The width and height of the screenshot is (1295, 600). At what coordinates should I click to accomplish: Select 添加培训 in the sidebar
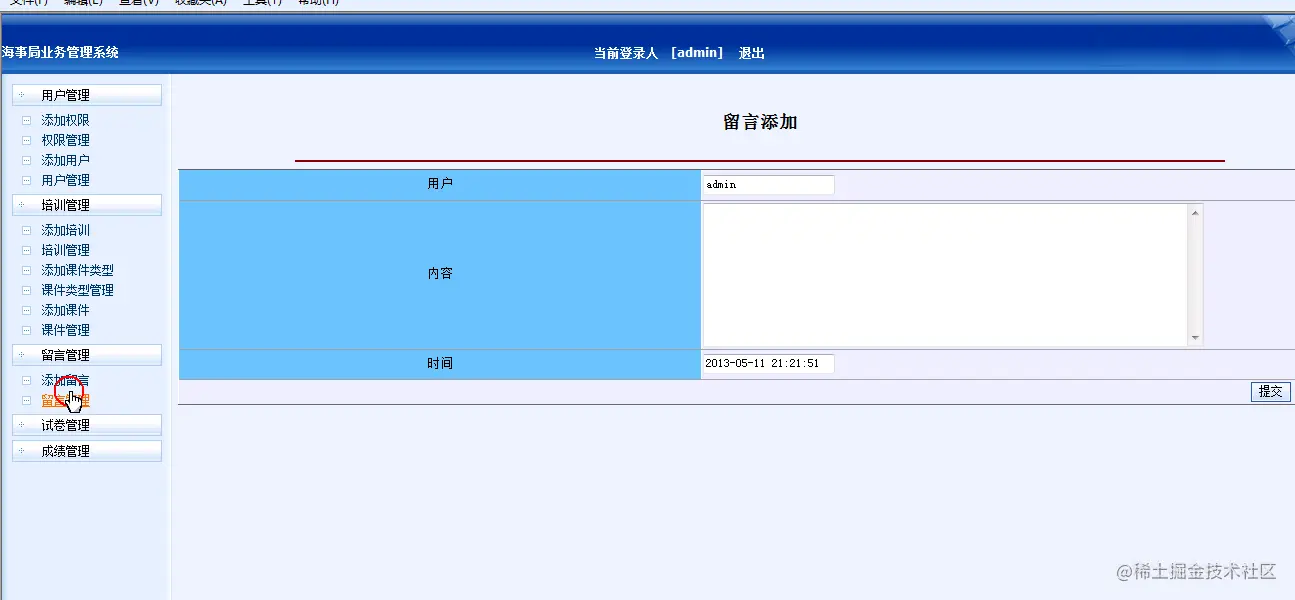click(x=65, y=230)
